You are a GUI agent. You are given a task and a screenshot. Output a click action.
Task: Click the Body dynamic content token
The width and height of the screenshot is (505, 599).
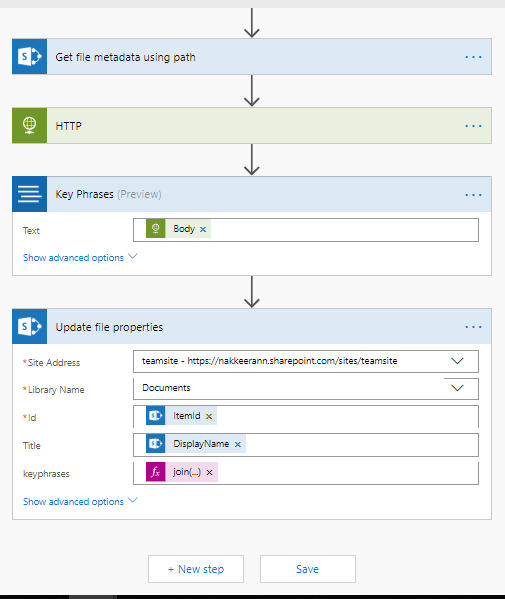[178, 229]
